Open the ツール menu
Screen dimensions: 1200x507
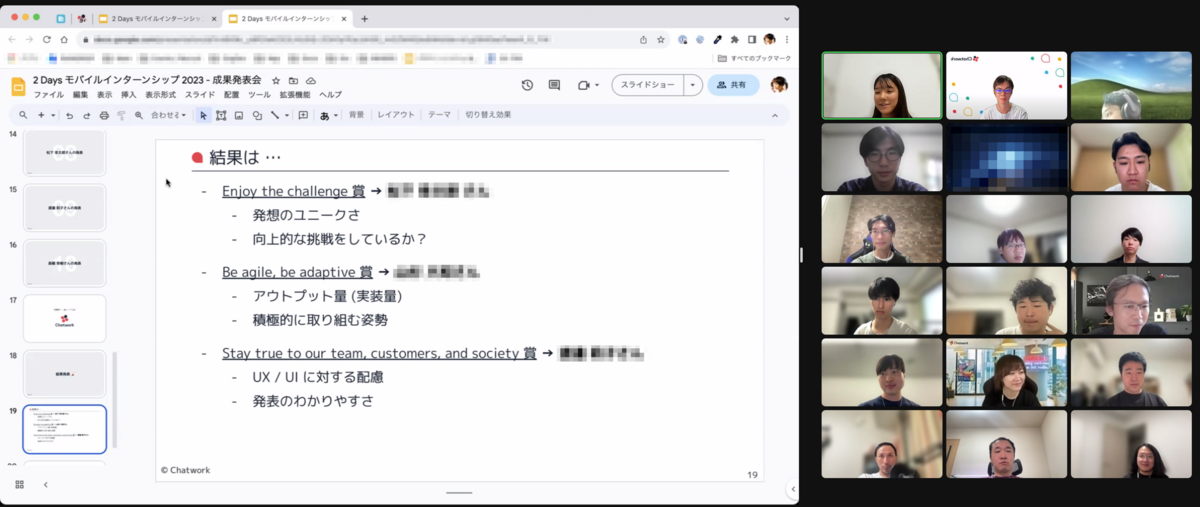coord(259,95)
